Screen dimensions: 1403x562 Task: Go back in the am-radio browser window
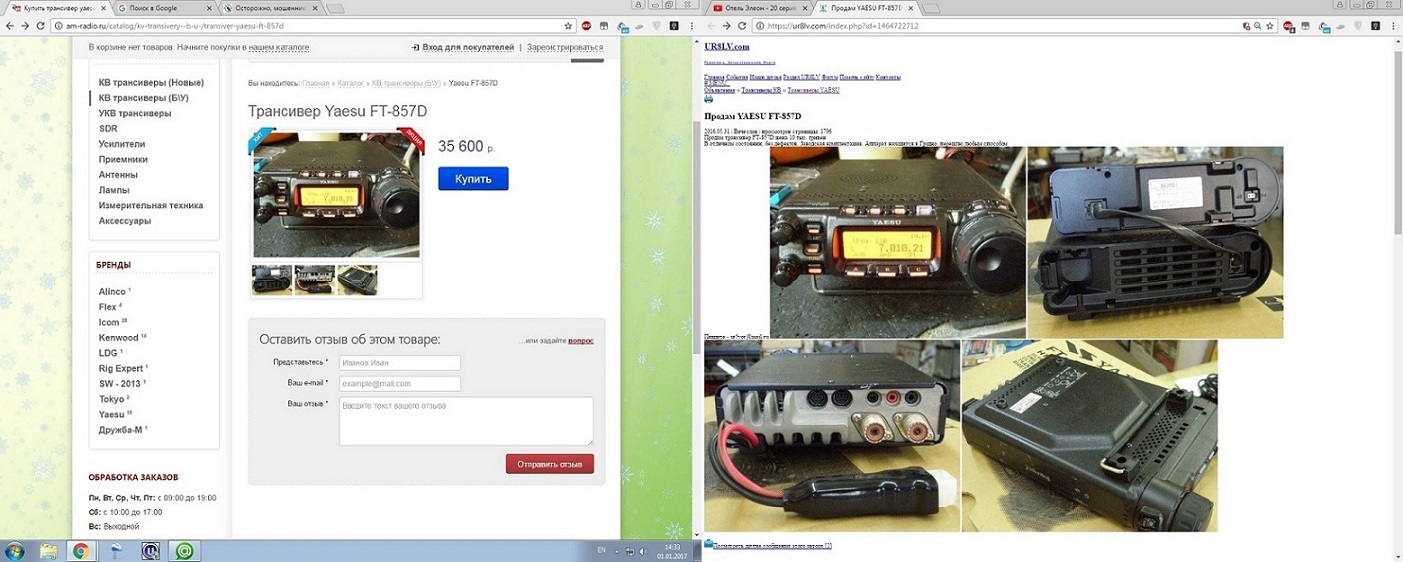tap(10, 25)
